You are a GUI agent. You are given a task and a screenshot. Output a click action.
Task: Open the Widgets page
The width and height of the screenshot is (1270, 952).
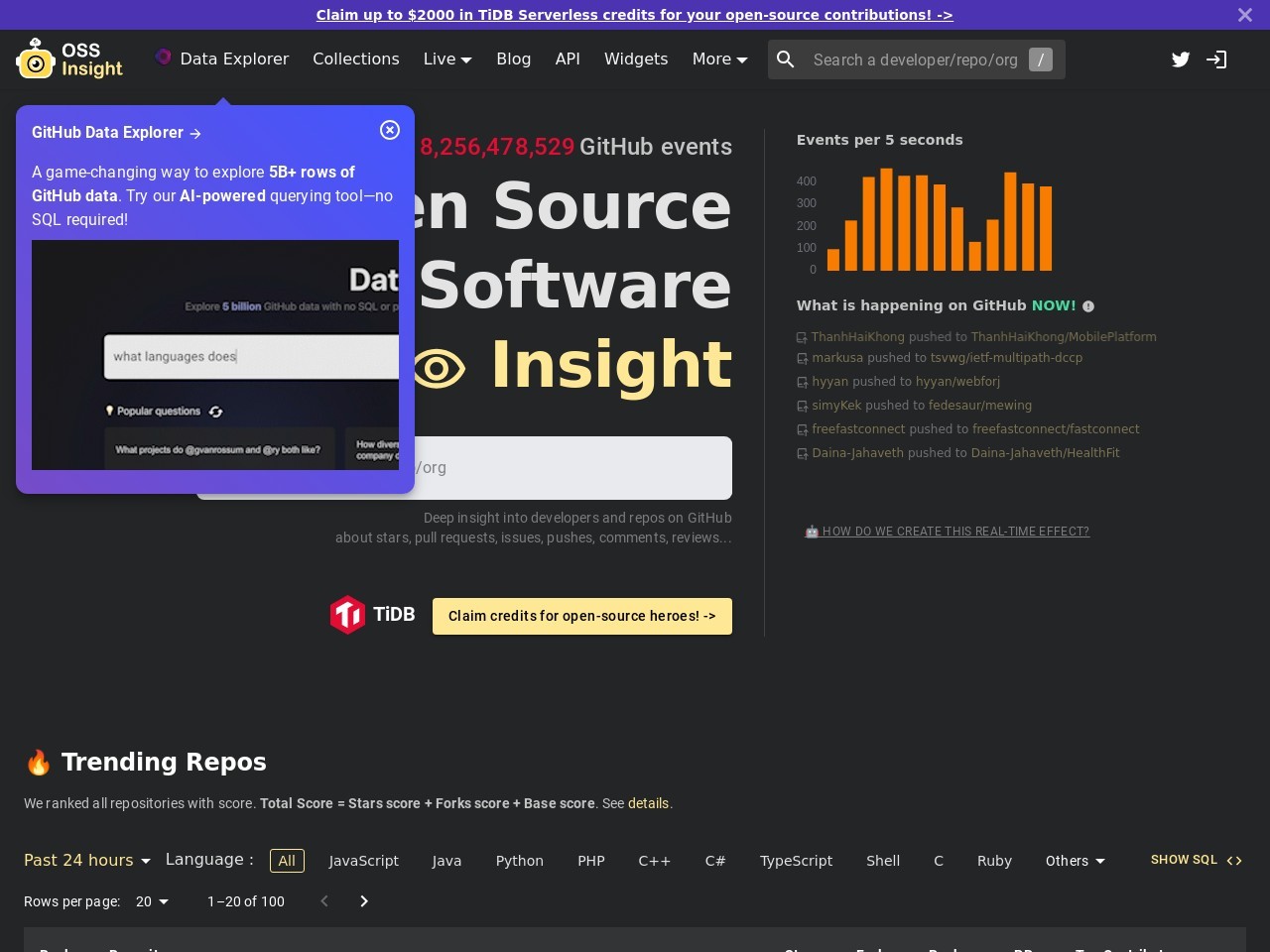coord(636,59)
